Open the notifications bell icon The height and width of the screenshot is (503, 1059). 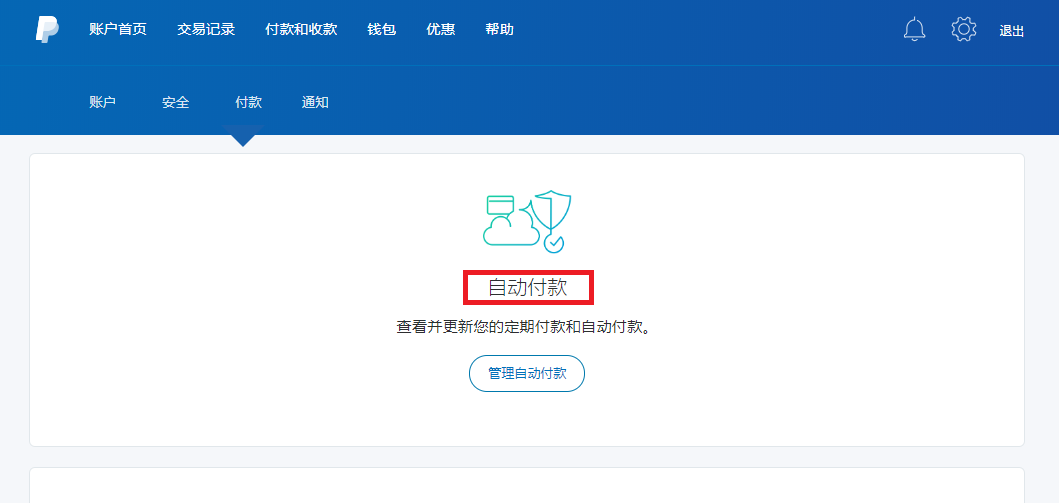tap(914, 29)
